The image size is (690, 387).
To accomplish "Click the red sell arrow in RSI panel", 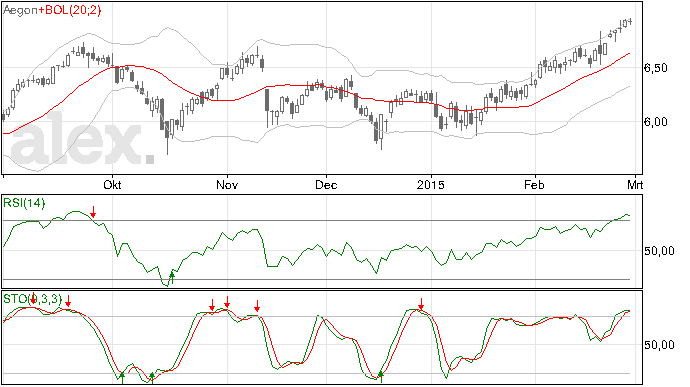I will click(93, 212).
